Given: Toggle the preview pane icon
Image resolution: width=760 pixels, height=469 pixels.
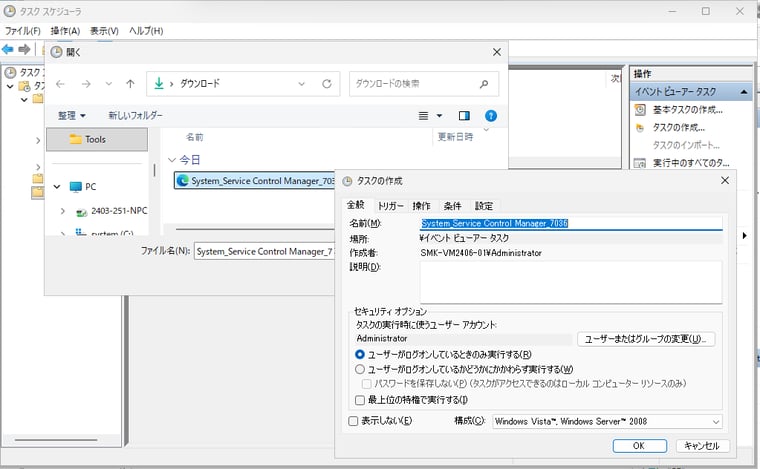Looking at the screenshot, I should point(464,115).
